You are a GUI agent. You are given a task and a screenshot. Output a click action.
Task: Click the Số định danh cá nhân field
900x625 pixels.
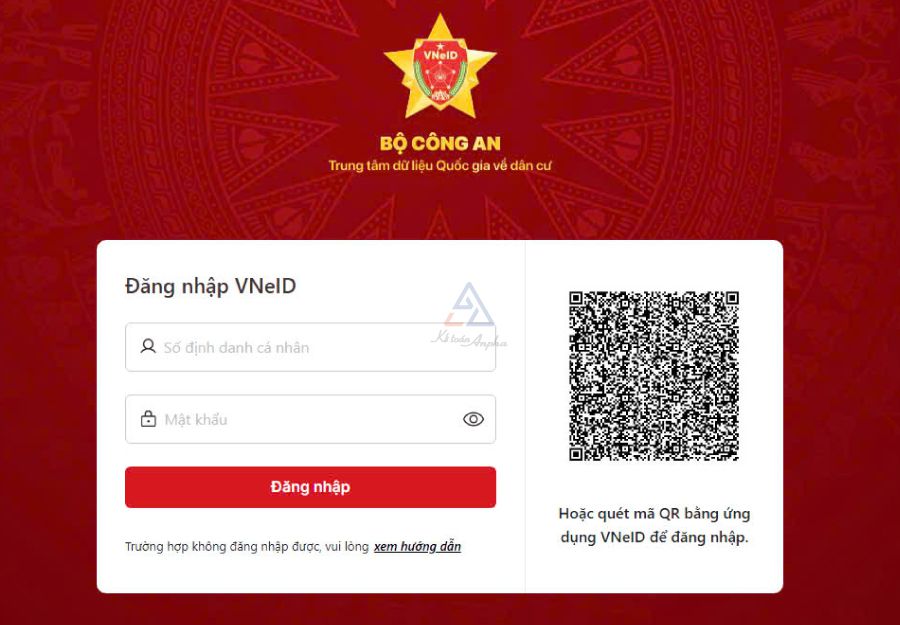[311, 347]
